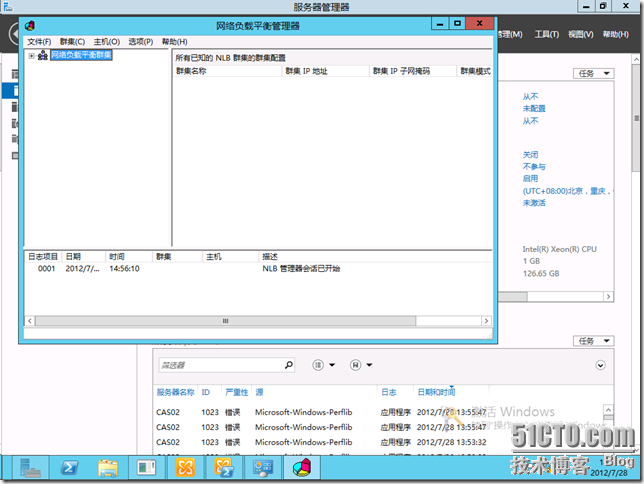Click the 主机 log column header

[x=230, y=257]
